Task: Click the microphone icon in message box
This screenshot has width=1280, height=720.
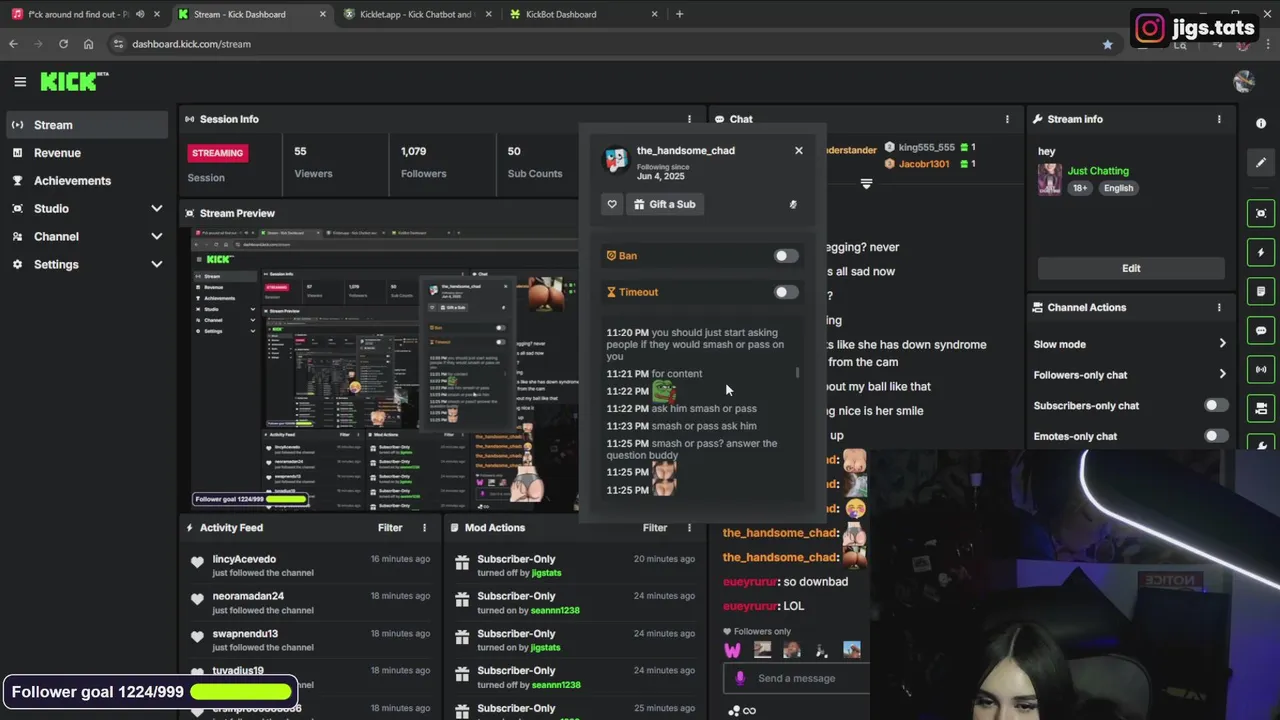Action: pyautogui.click(x=740, y=678)
